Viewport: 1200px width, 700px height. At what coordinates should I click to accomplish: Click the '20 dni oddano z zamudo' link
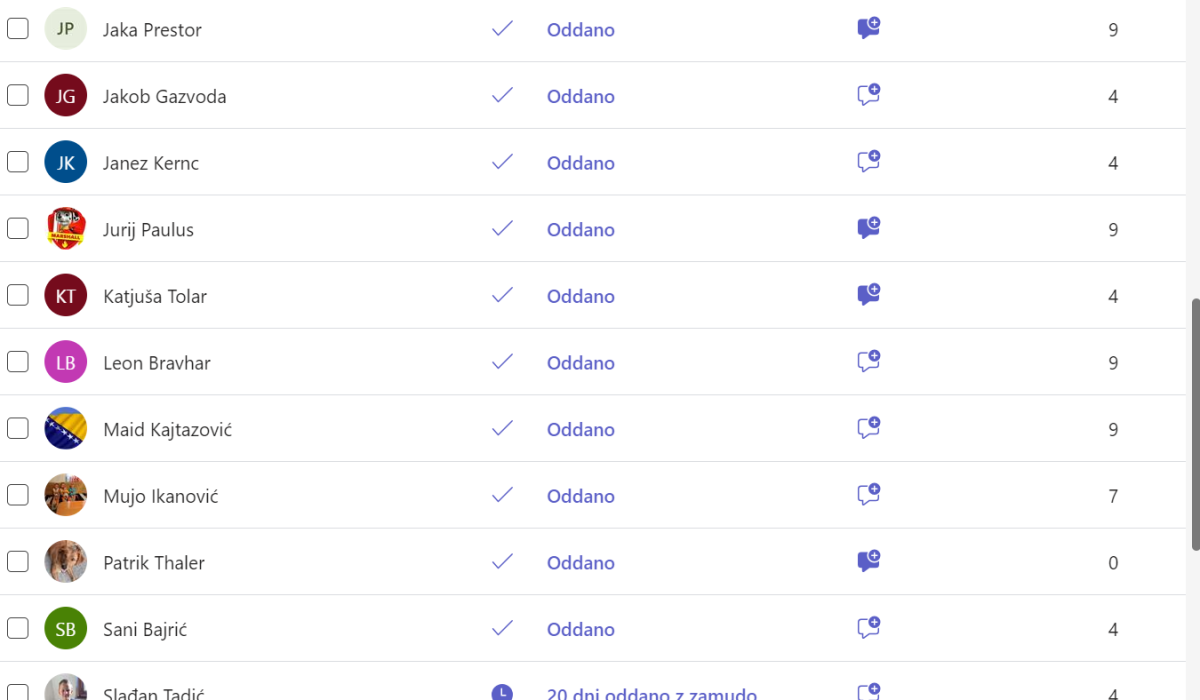pyautogui.click(x=652, y=693)
